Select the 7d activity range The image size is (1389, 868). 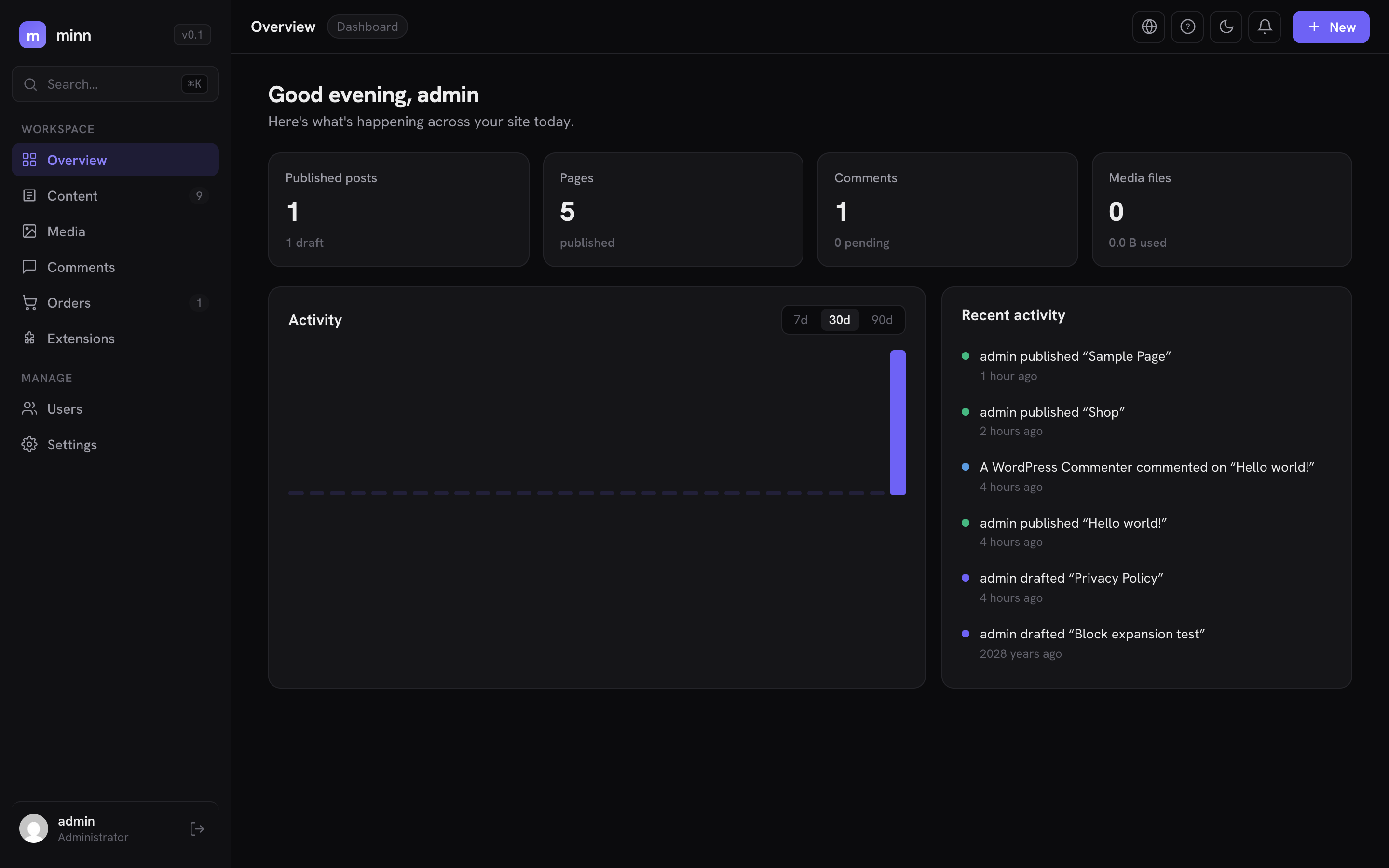click(x=800, y=320)
